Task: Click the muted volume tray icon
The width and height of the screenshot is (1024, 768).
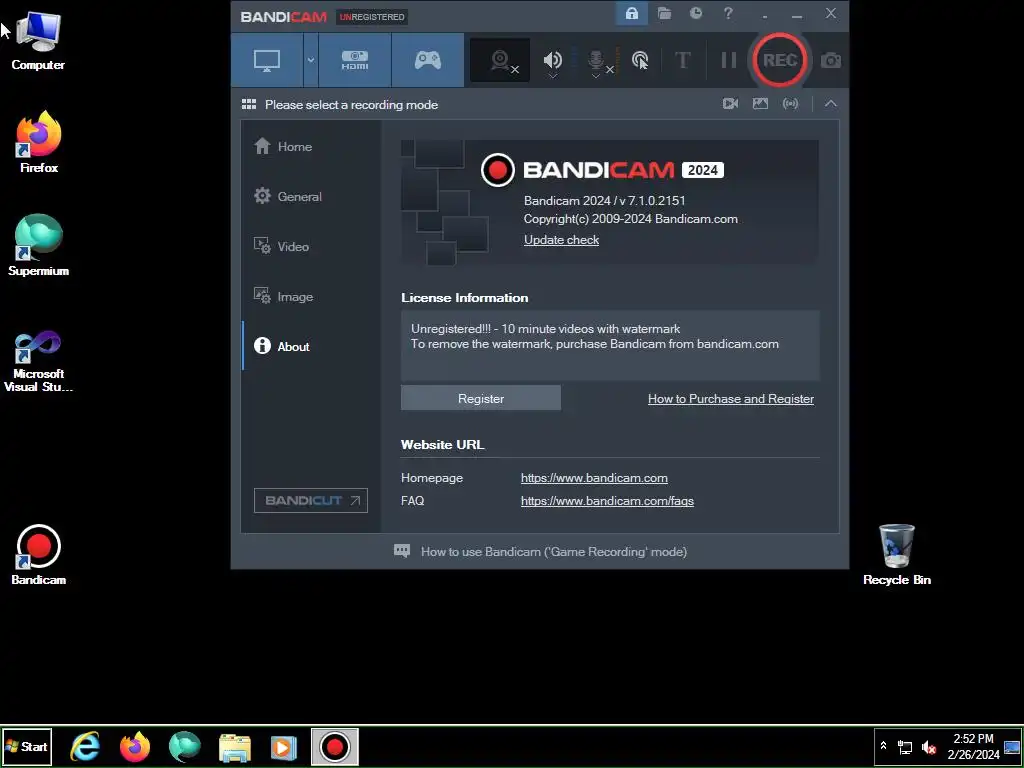Action: pyautogui.click(x=928, y=747)
